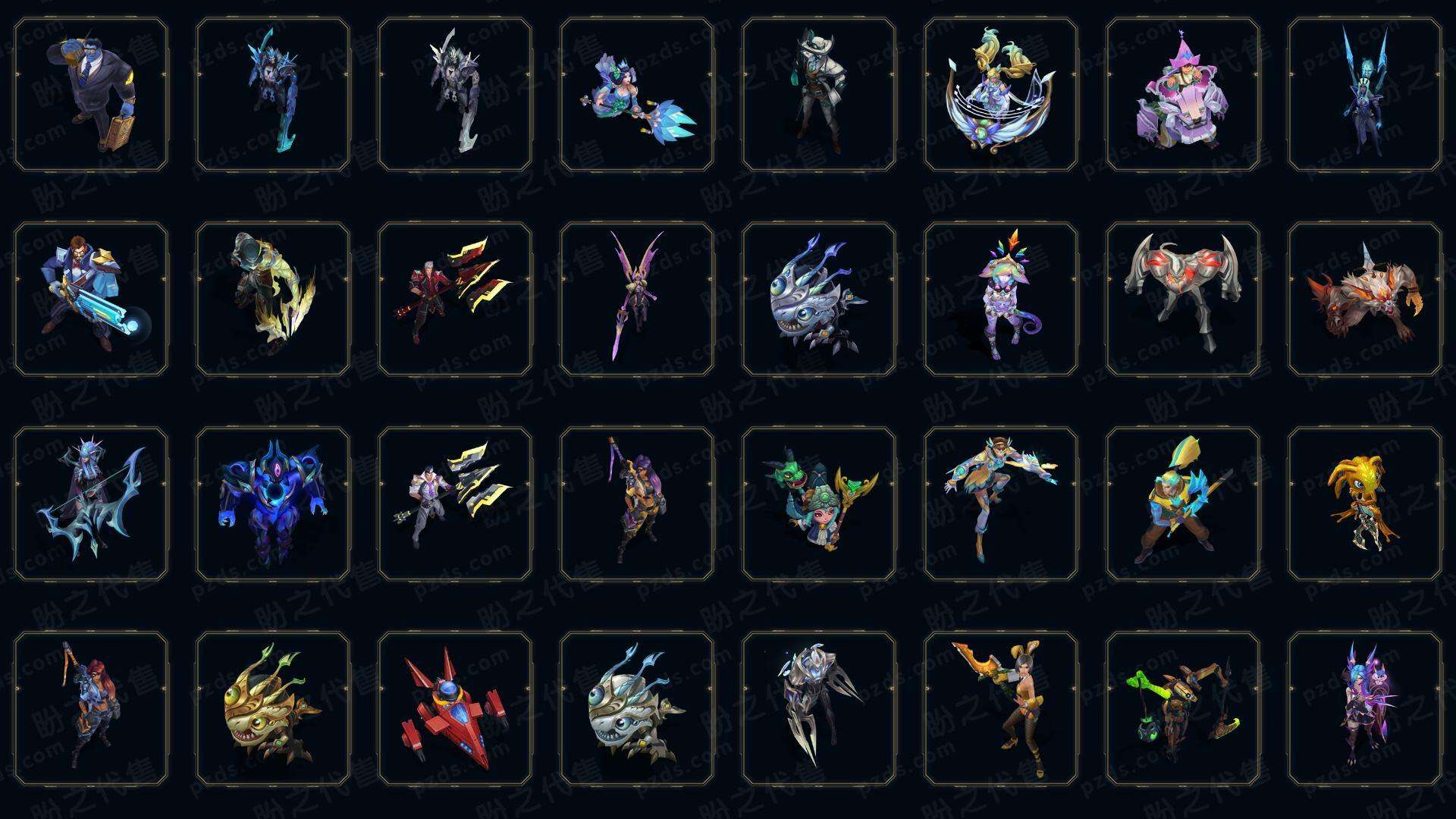Select the blue-skinned character in business suit
This screenshot has width=1456, height=819.
(x=91, y=95)
